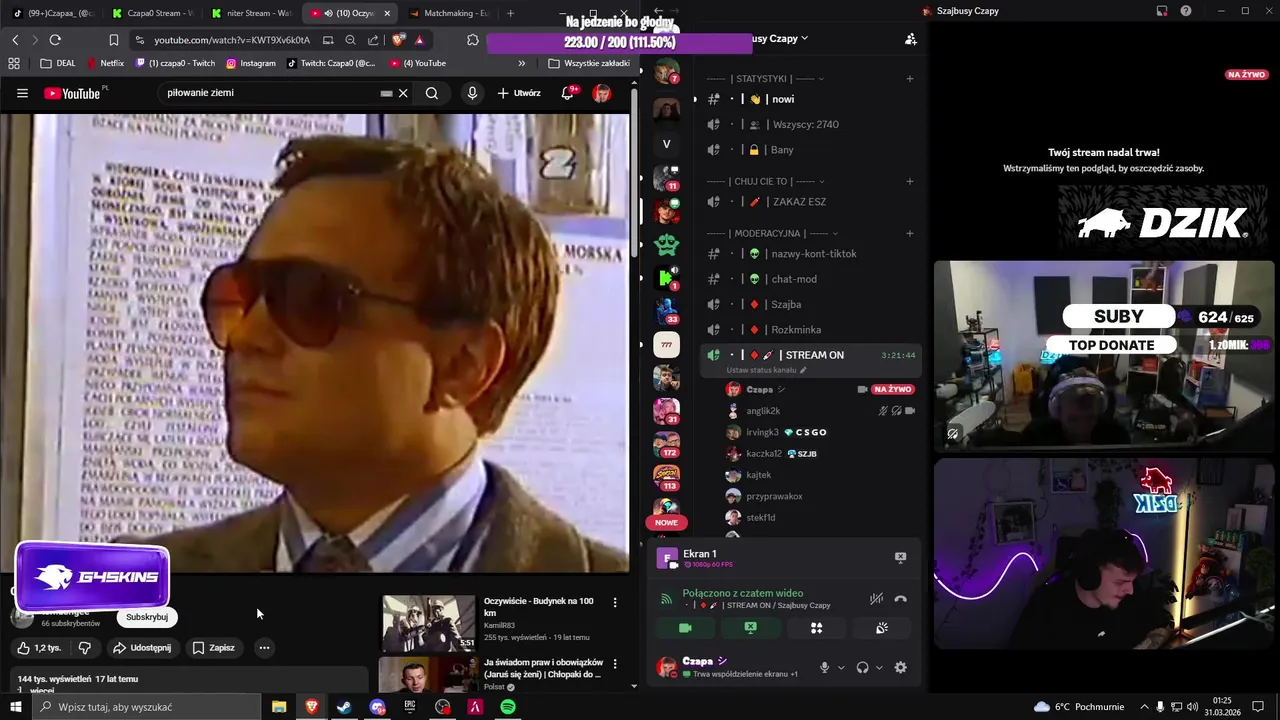1280x720 pixels.
Task: Open the browser extensions puzzle icon
Action: click(473, 40)
